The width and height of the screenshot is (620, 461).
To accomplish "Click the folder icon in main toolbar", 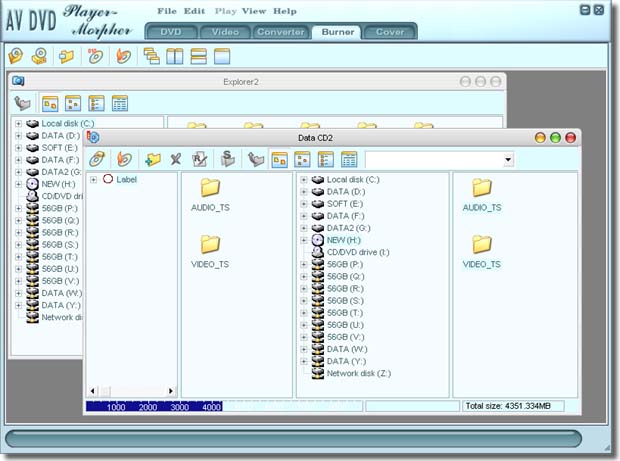I will [66, 56].
